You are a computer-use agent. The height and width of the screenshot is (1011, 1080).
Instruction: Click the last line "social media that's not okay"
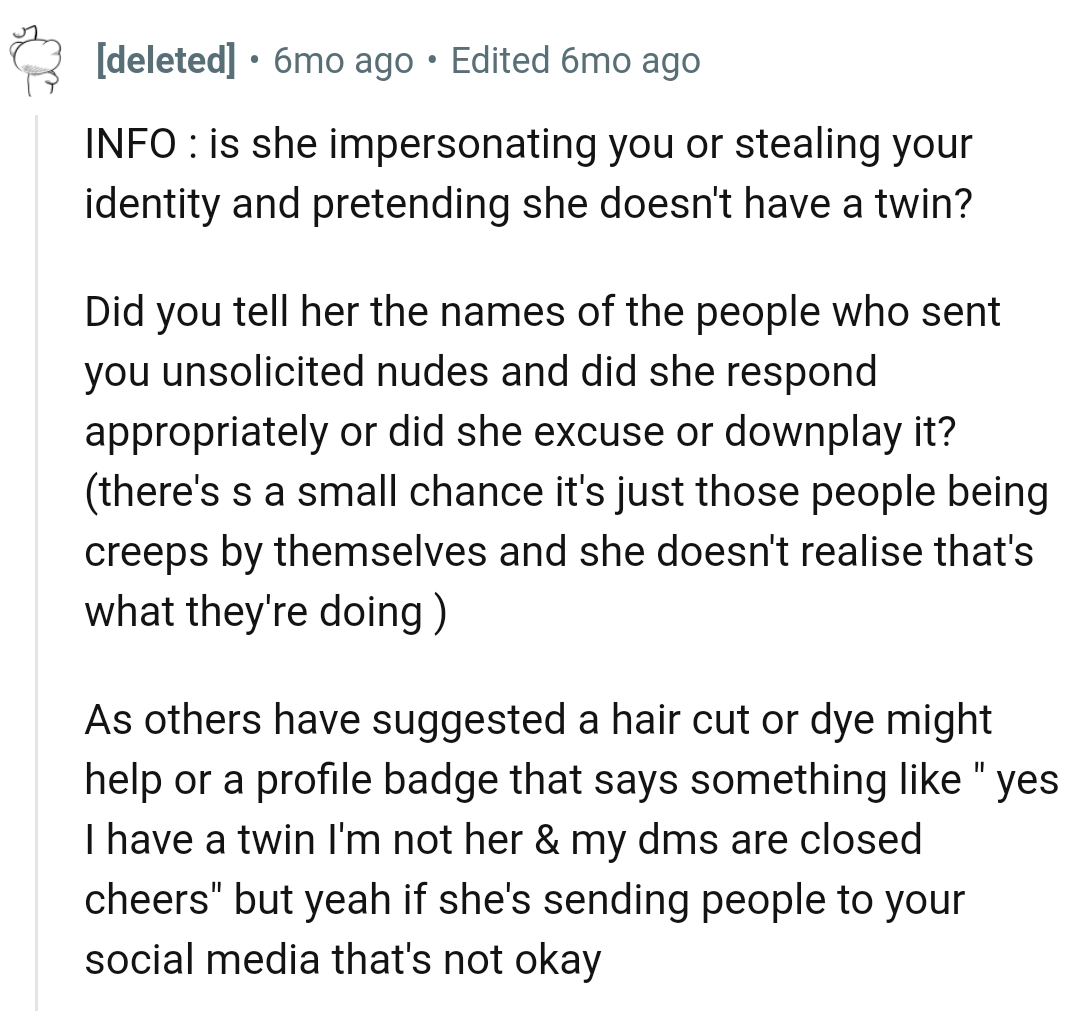tap(343, 960)
